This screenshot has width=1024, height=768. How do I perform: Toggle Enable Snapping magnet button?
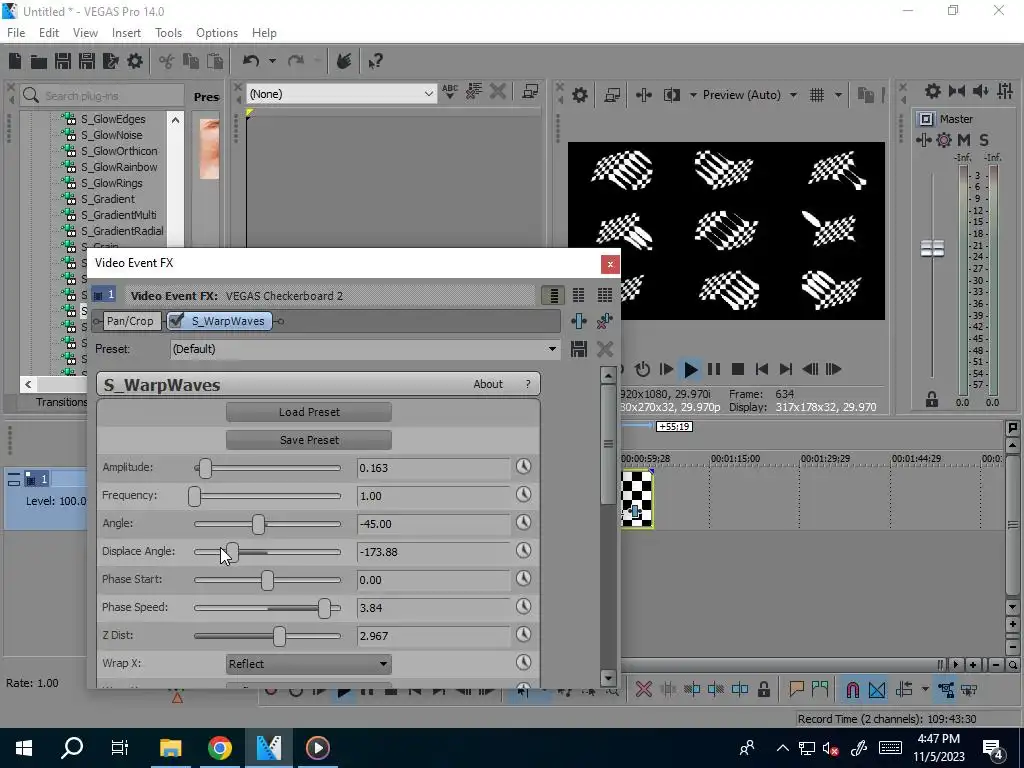pos(852,689)
